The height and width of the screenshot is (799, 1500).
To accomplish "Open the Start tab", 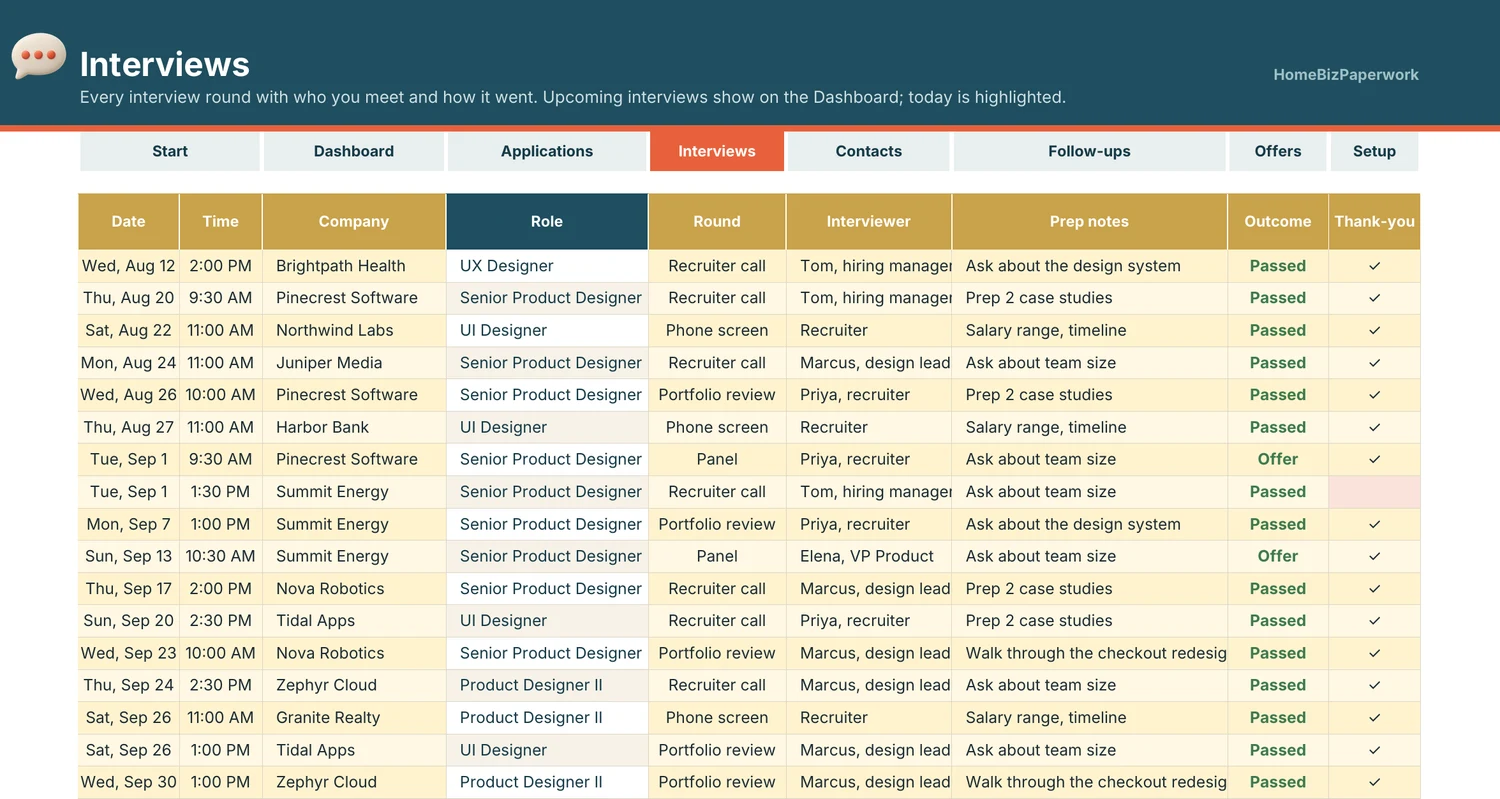I will pyautogui.click(x=170, y=151).
